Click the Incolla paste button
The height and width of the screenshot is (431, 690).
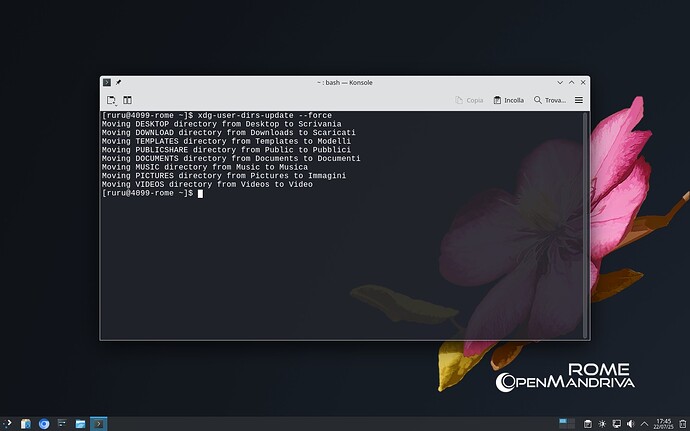[x=508, y=100]
